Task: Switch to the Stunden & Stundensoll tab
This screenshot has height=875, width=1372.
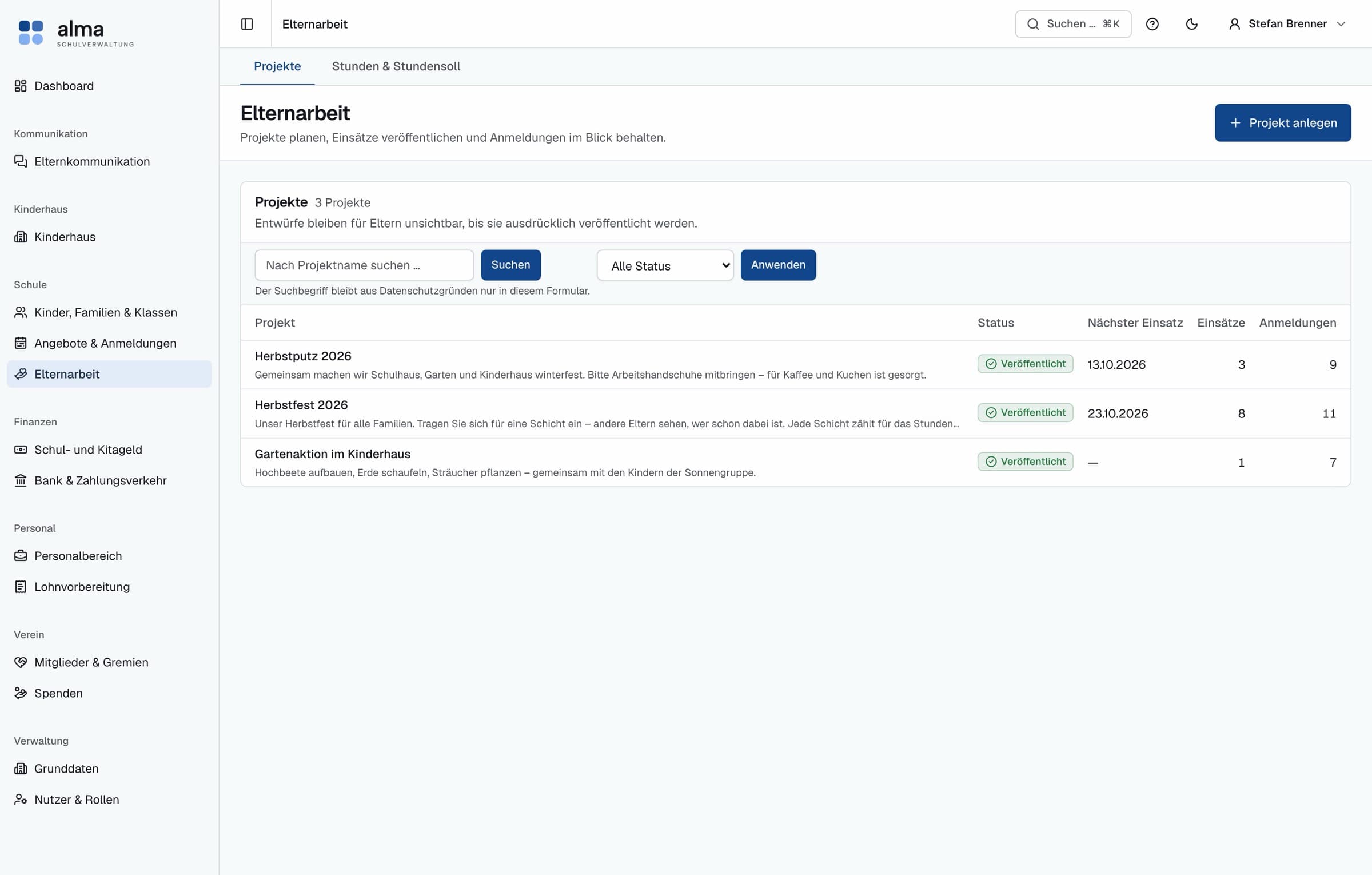Action: pyautogui.click(x=396, y=66)
